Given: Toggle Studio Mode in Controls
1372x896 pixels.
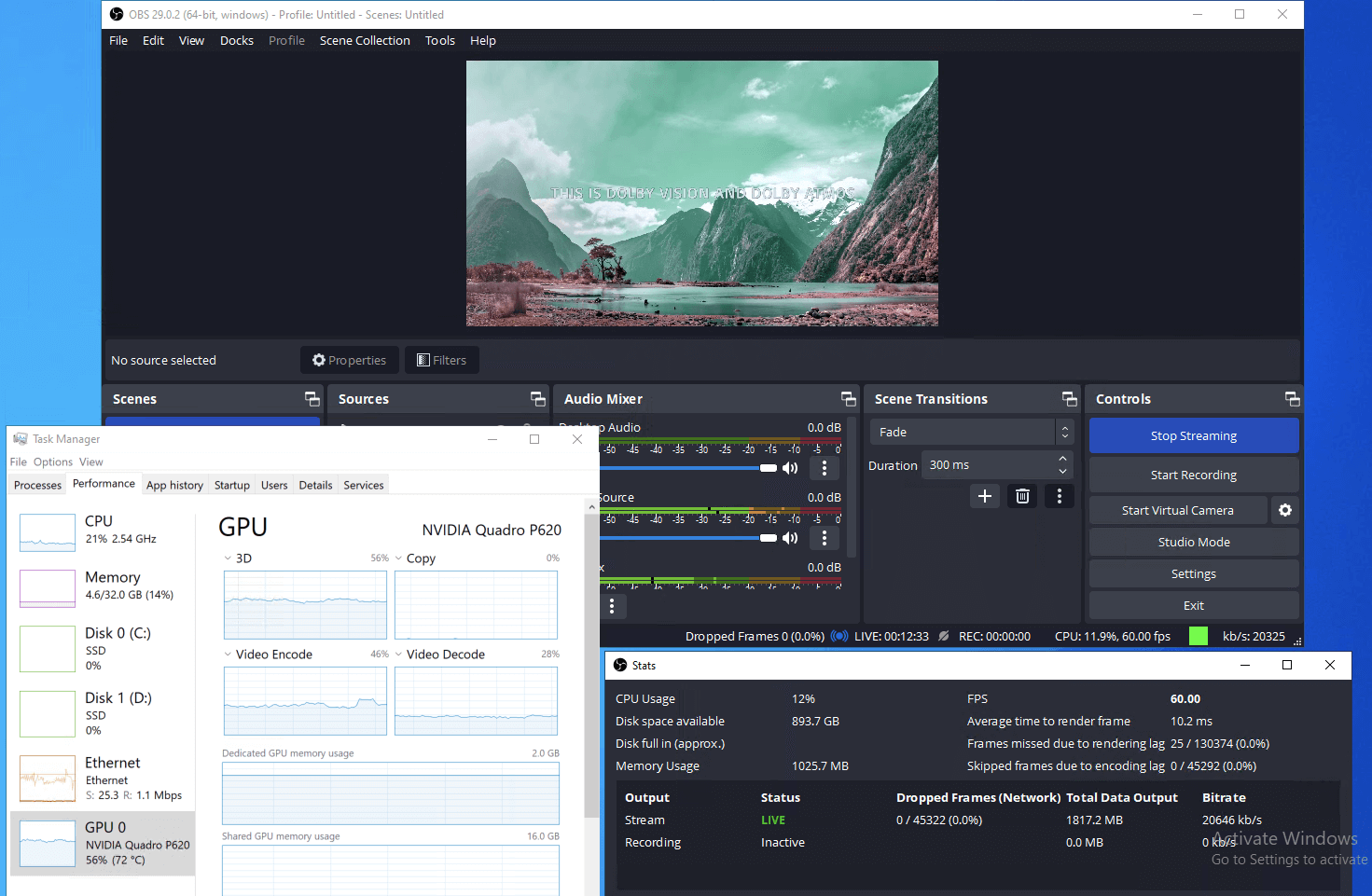Looking at the screenshot, I should (1193, 542).
